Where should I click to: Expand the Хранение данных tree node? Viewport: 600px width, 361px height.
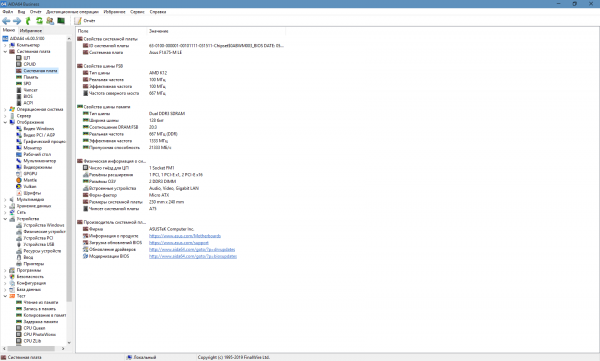pos(5,206)
